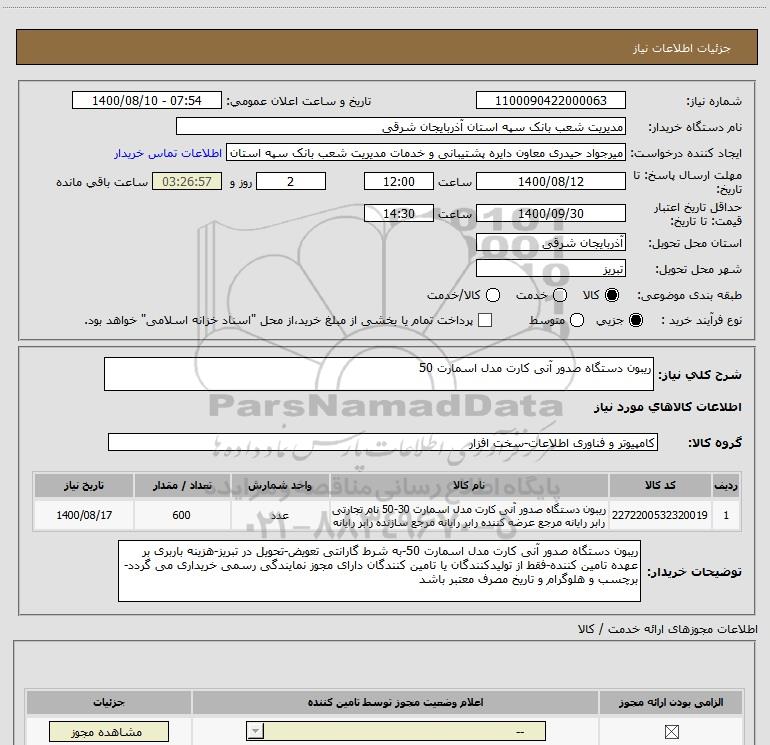The width and height of the screenshot is (770, 745).
Task: Select the کالا/خدمت radio button
Action: click(x=493, y=295)
